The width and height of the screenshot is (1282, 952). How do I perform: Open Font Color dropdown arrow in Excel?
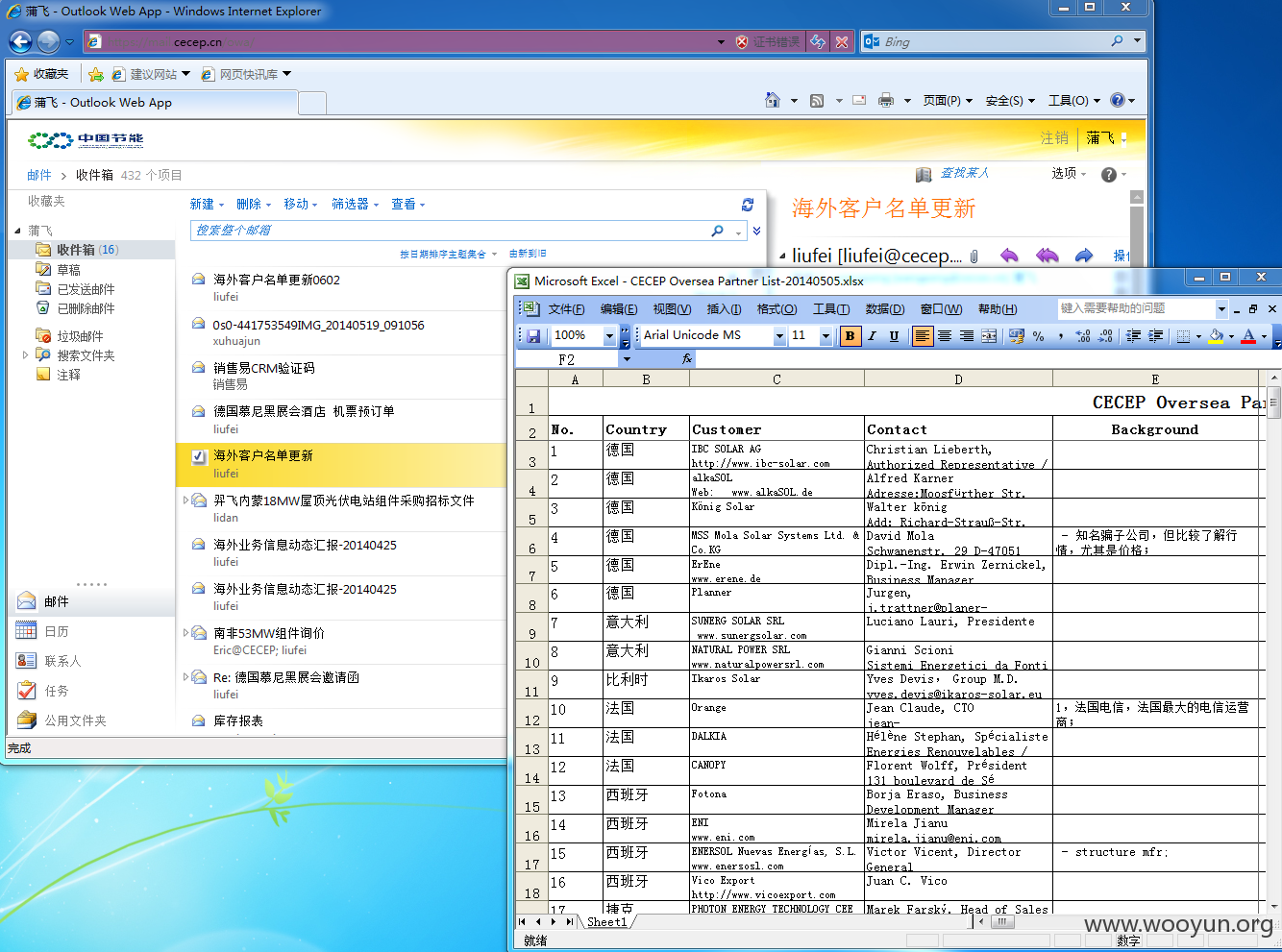tap(1264, 336)
